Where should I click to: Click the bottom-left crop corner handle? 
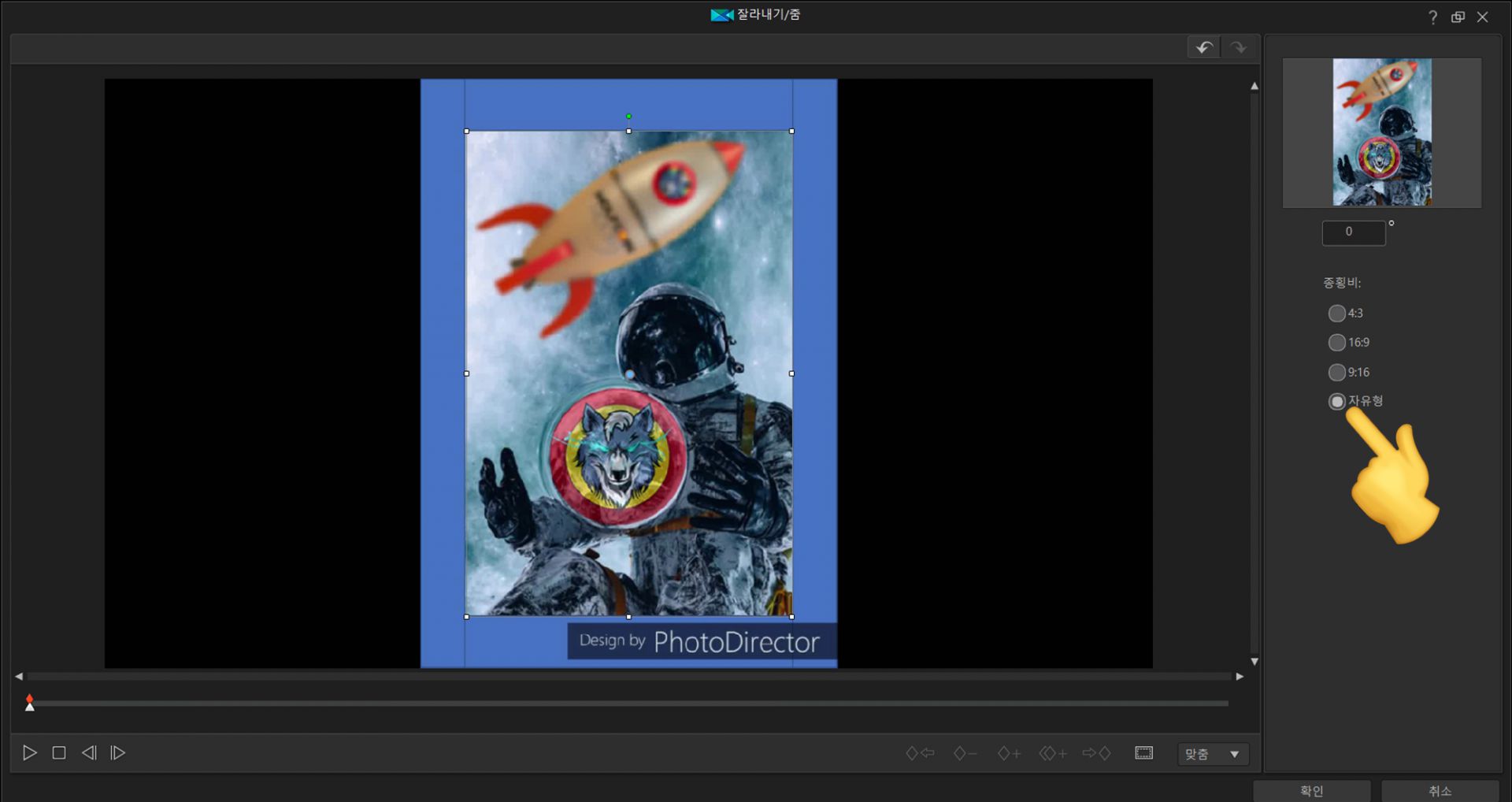click(467, 617)
